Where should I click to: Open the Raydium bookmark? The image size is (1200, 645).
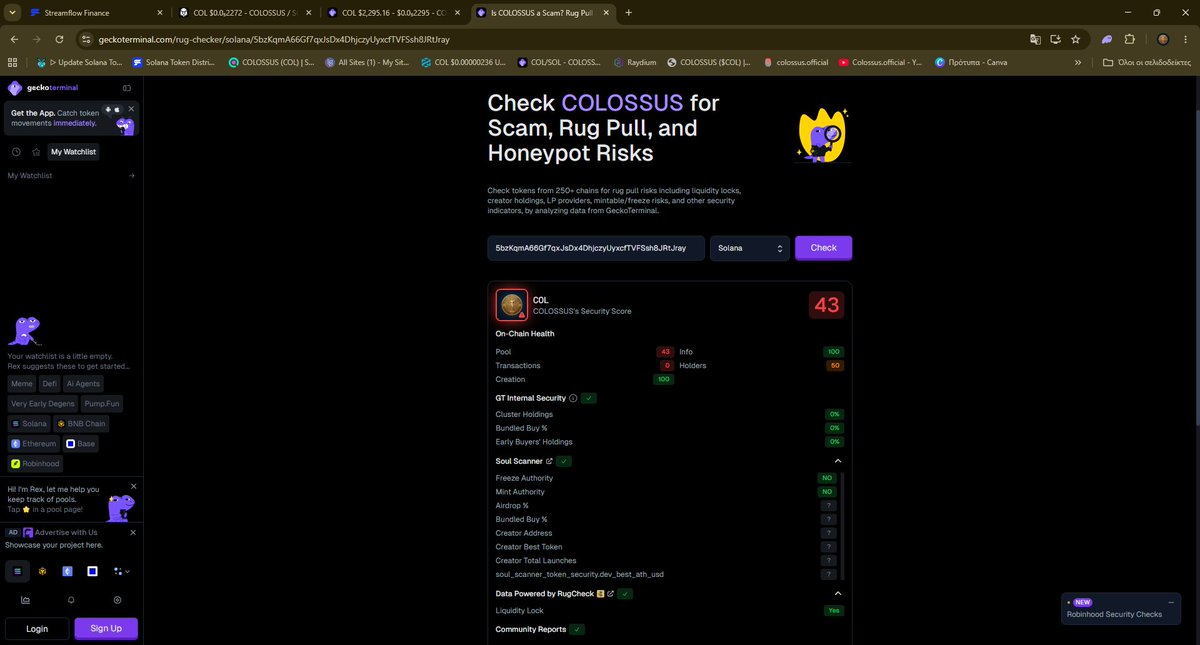pyautogui.click(x=636, y=62)
